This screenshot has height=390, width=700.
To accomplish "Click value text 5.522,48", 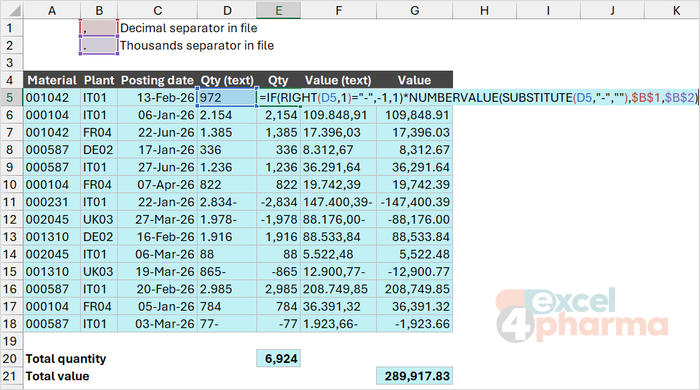I will (x=338, y=254).
